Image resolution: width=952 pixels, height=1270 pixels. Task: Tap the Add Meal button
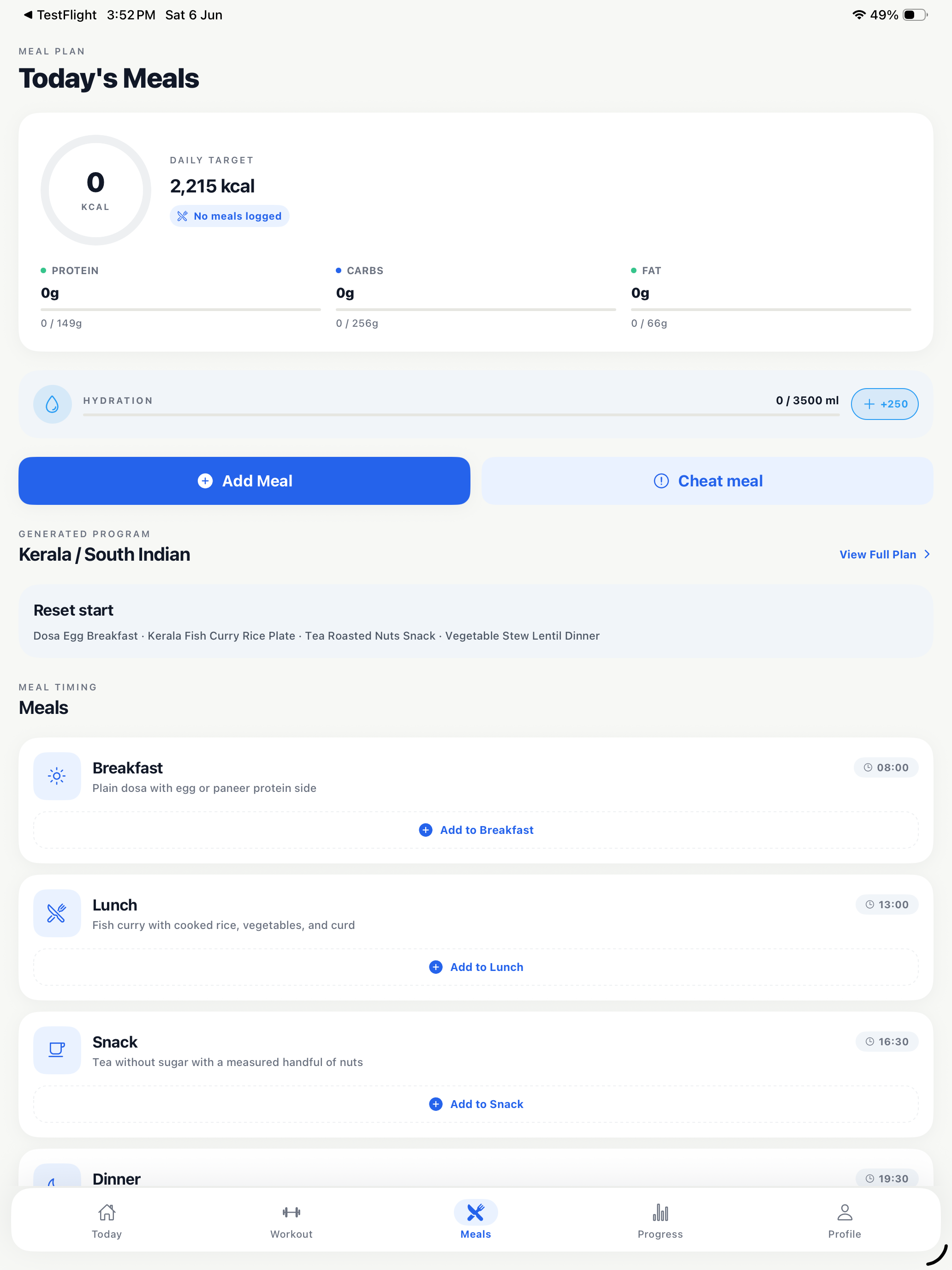click(x=244, y=481)
